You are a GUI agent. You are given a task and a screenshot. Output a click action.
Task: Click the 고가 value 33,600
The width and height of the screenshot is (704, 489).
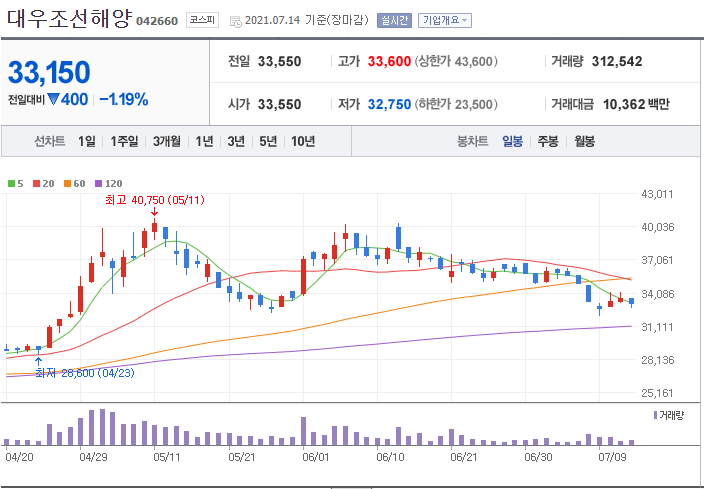click(x=389, y=62)
